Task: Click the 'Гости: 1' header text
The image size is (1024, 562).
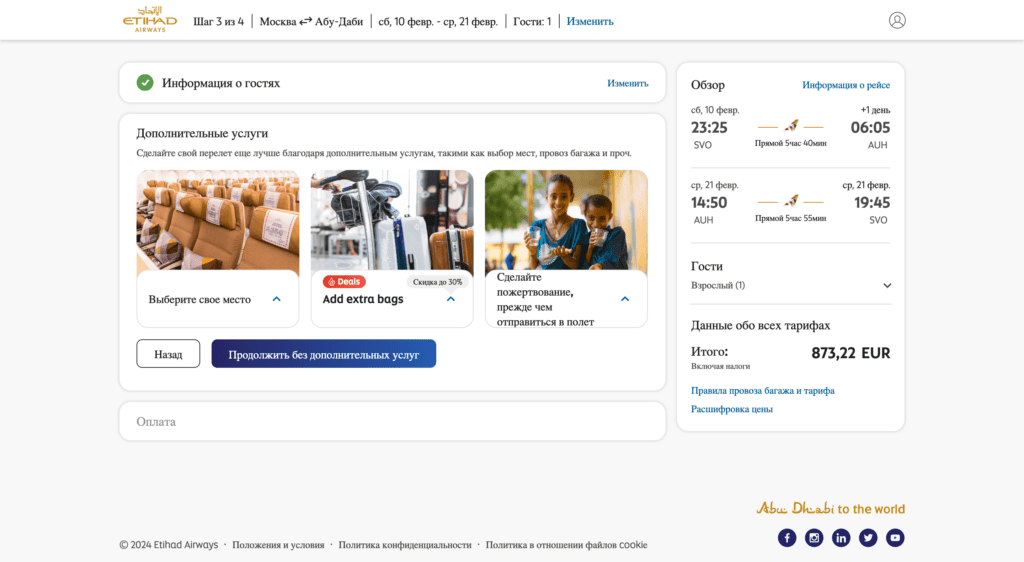Action: click(532, 22)
